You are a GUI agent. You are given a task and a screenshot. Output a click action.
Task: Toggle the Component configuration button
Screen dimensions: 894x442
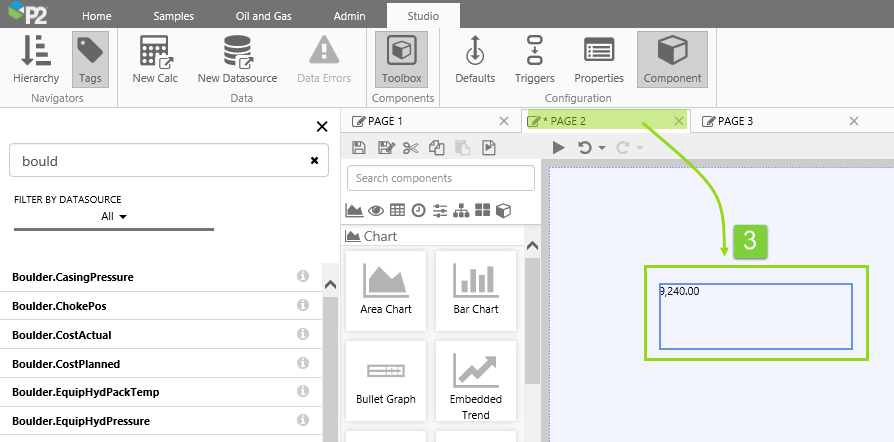click(672, 59)
